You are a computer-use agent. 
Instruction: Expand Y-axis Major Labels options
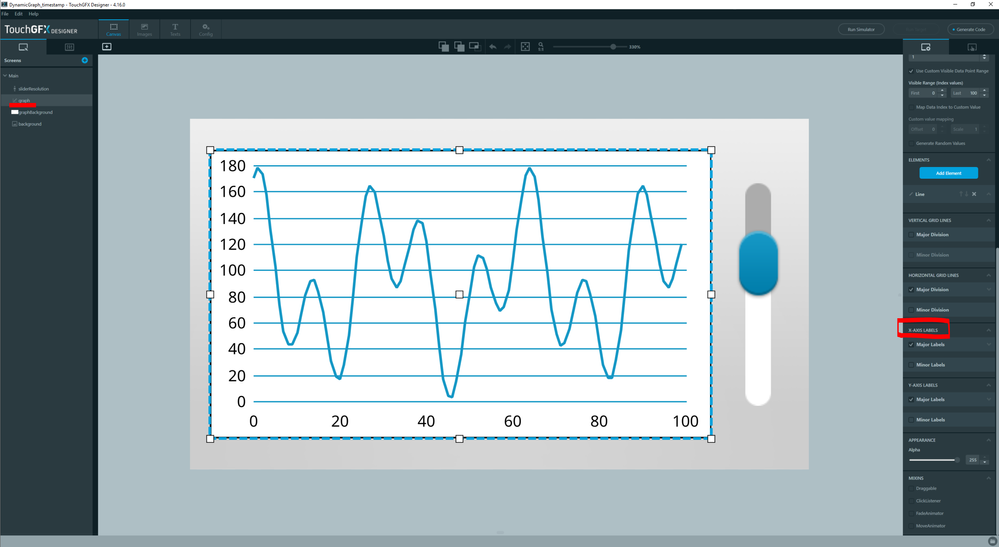pos(989,399)
